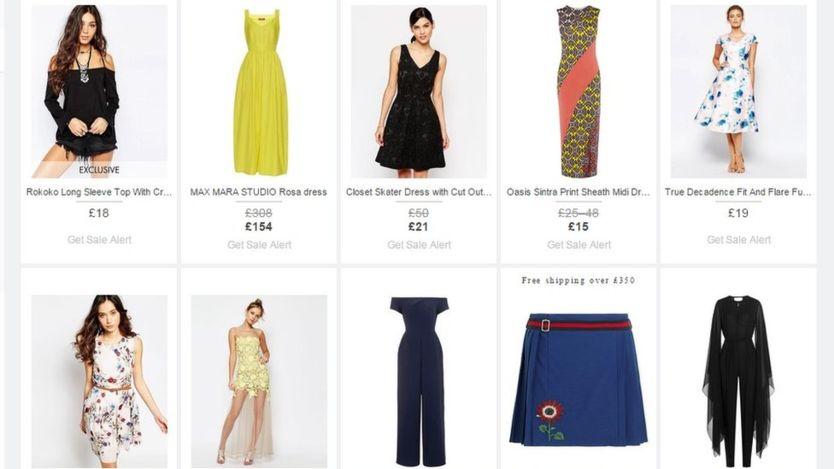Screen dimensions: 834x469
Task: Click the Closet Skater Dress with Cut Out title
Action: 419,192
